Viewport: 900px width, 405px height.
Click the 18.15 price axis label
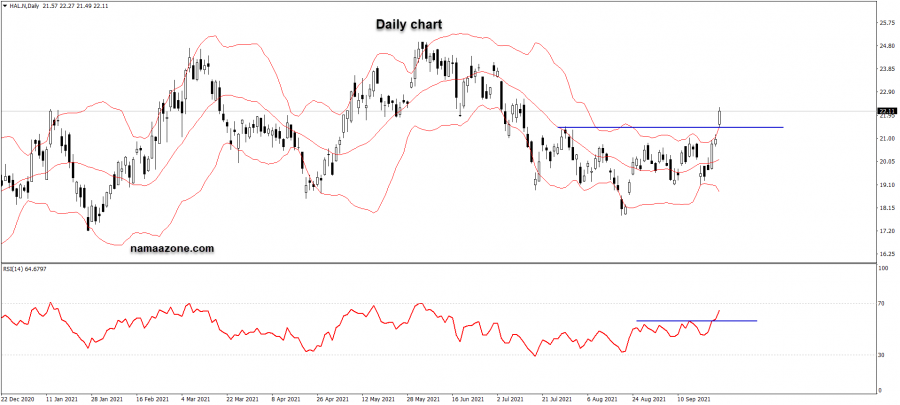coord(885,208)
